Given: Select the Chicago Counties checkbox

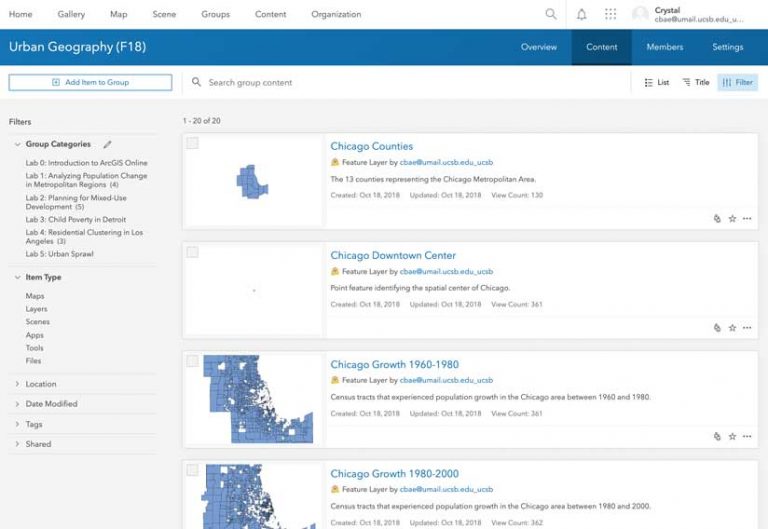Looking at the screenshot, I should (x=192, y=143).
